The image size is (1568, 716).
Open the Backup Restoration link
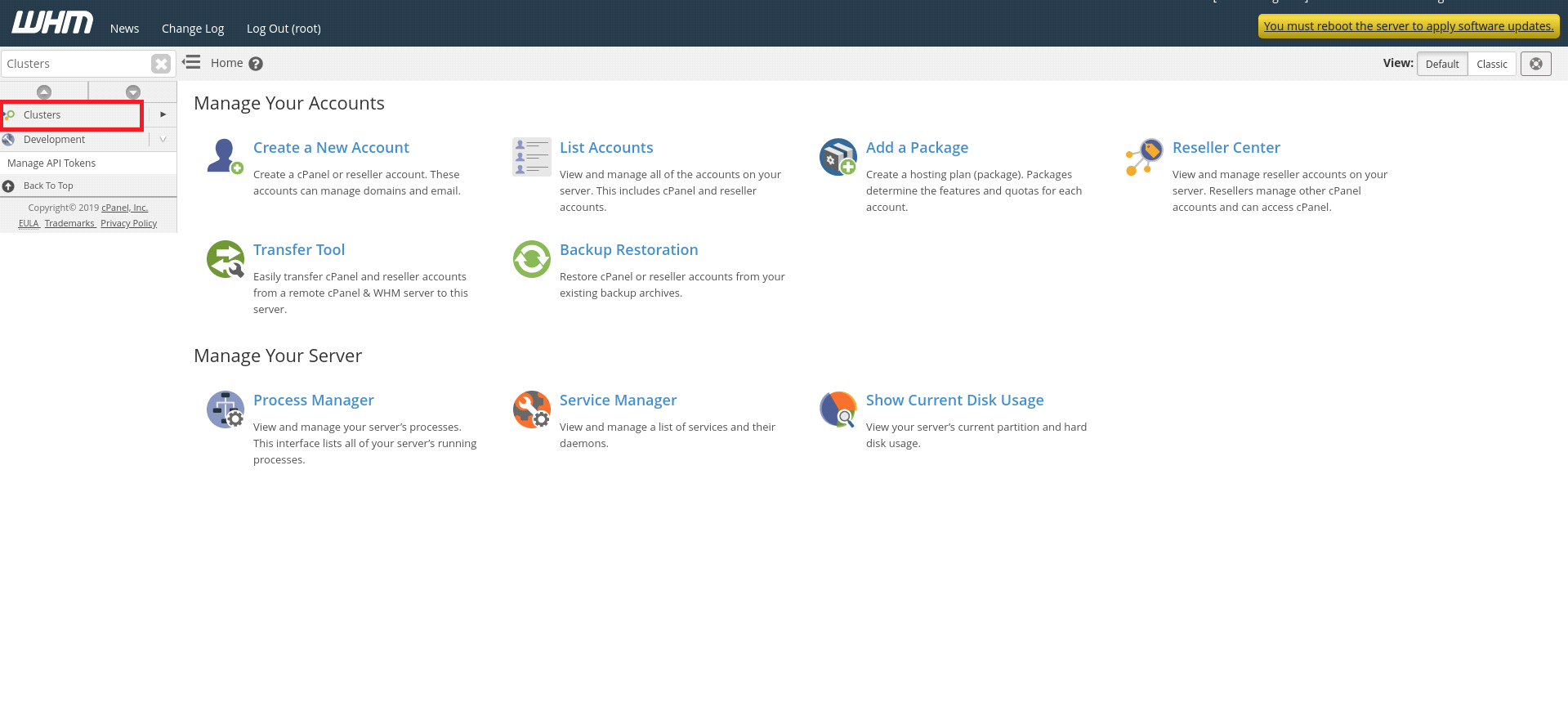629,250
